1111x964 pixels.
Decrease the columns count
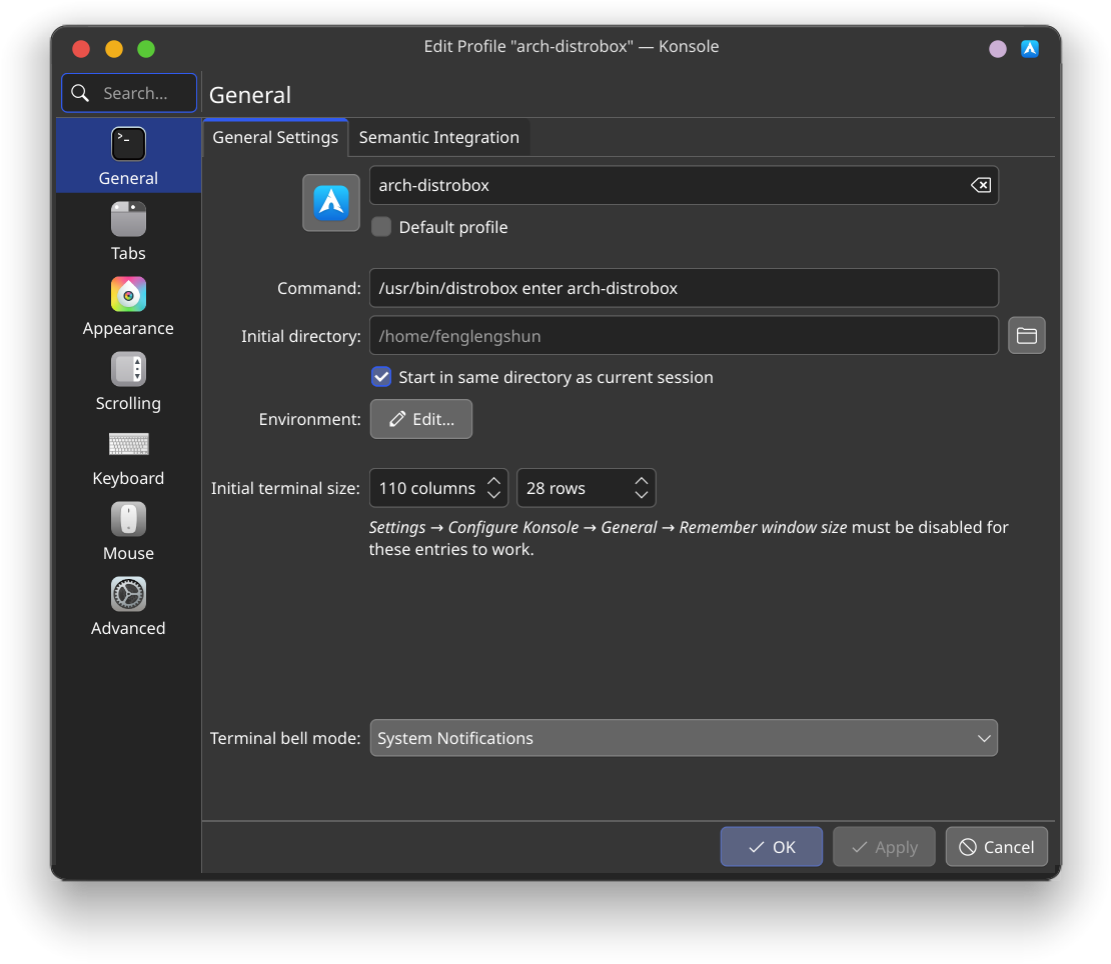click(x=494, y=495)
